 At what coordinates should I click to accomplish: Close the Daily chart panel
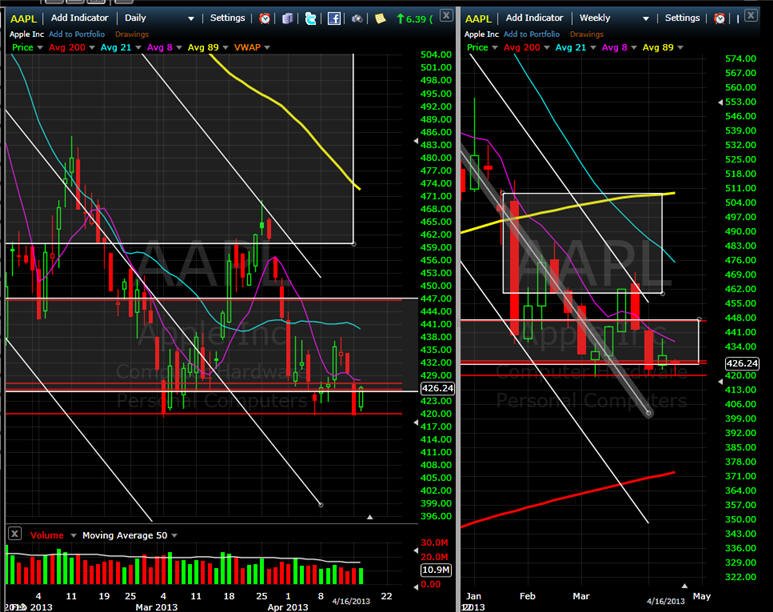pyautogui.click(x=446, y=15)
